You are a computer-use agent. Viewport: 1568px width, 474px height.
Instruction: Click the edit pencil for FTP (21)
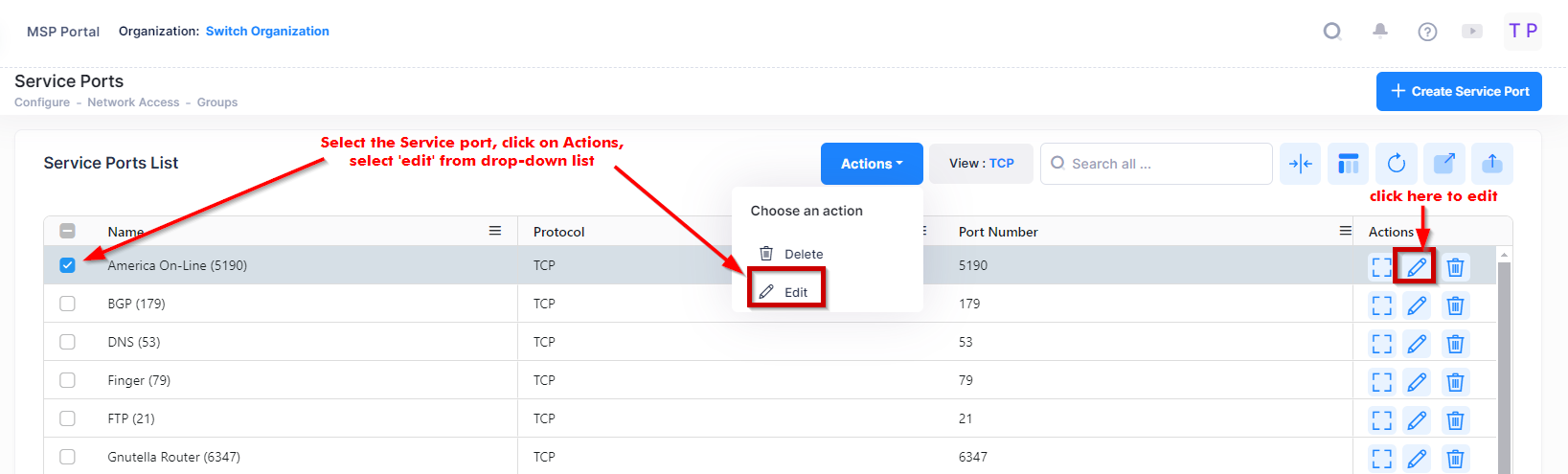point(1417,420)
